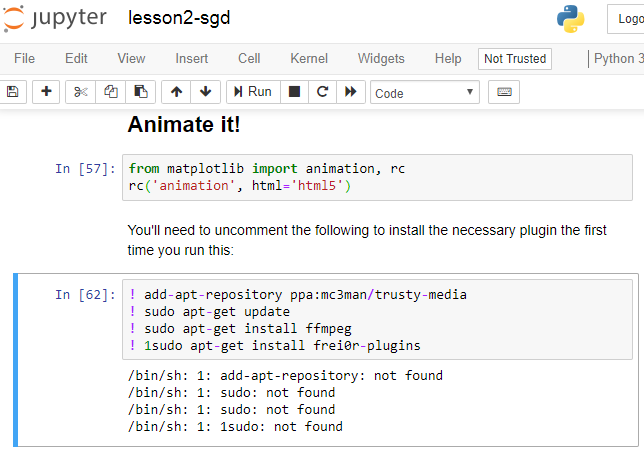The width and height of the screenshot is (644, 449).
Task: Paste cells below icon
Action: coord(140,92)
